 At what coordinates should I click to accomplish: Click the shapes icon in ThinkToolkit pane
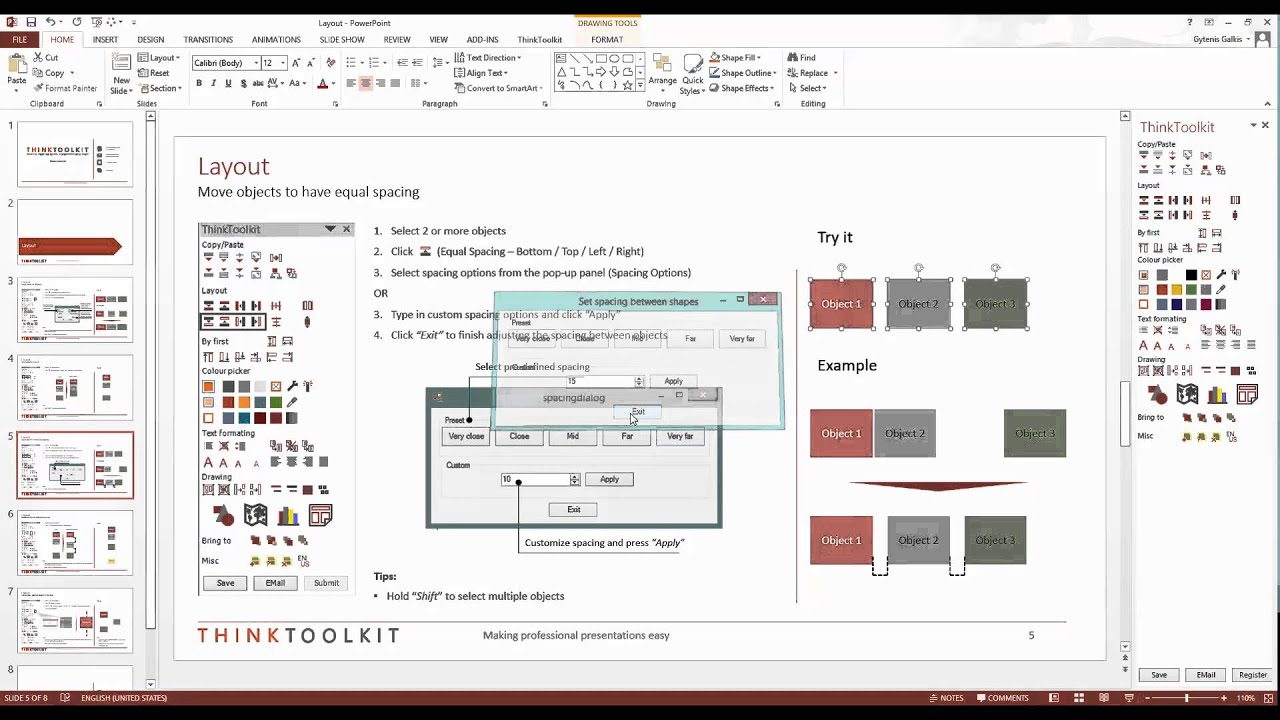(1157, 394)
